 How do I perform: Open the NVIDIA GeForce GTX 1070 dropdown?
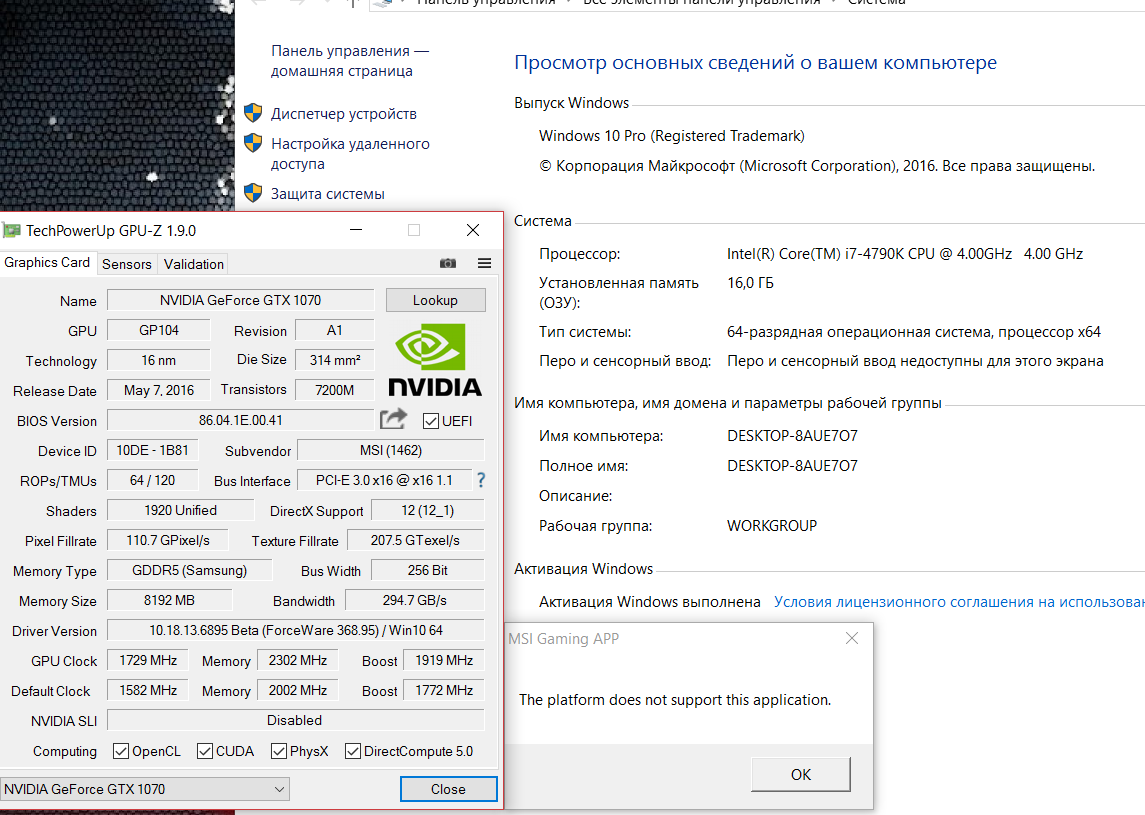(x=145, y=789)
